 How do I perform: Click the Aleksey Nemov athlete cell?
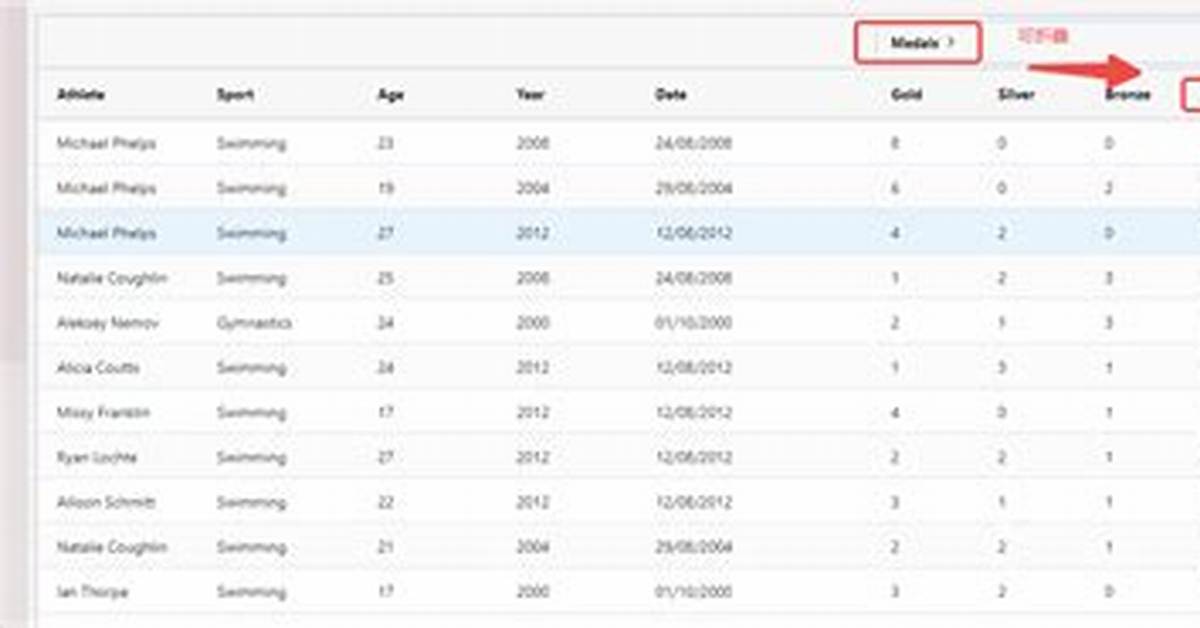click(x=107, y=323)
